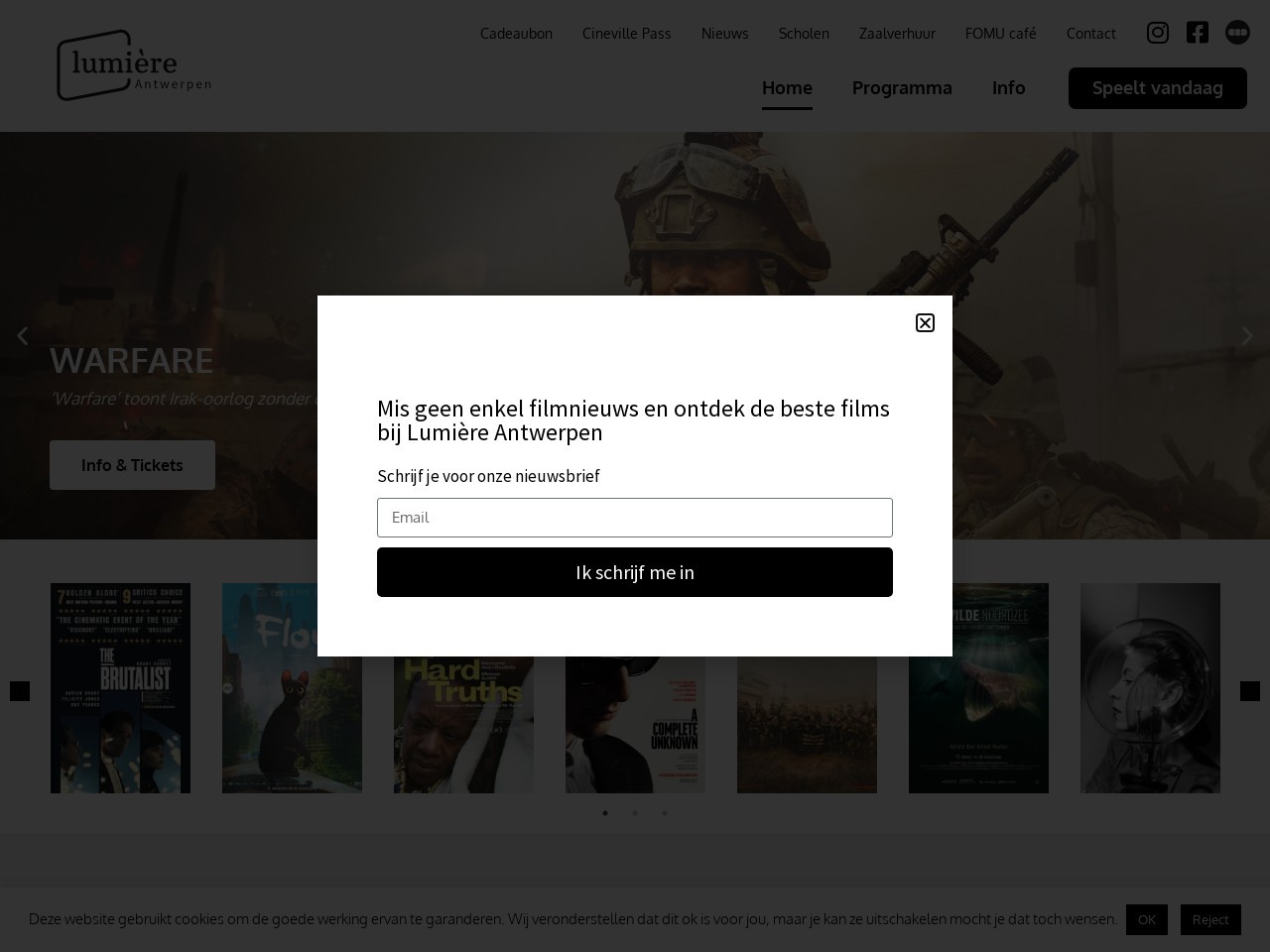Viewport: 1270px width, 952px height.
Task: Accept cookies with OK button
Action: click(x=1147, y=919)
